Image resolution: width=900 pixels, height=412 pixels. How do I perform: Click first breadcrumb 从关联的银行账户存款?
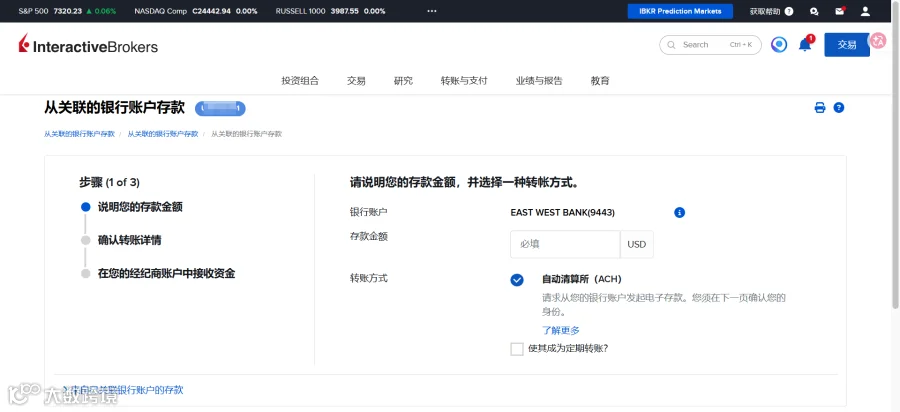[x=79, y=134]
